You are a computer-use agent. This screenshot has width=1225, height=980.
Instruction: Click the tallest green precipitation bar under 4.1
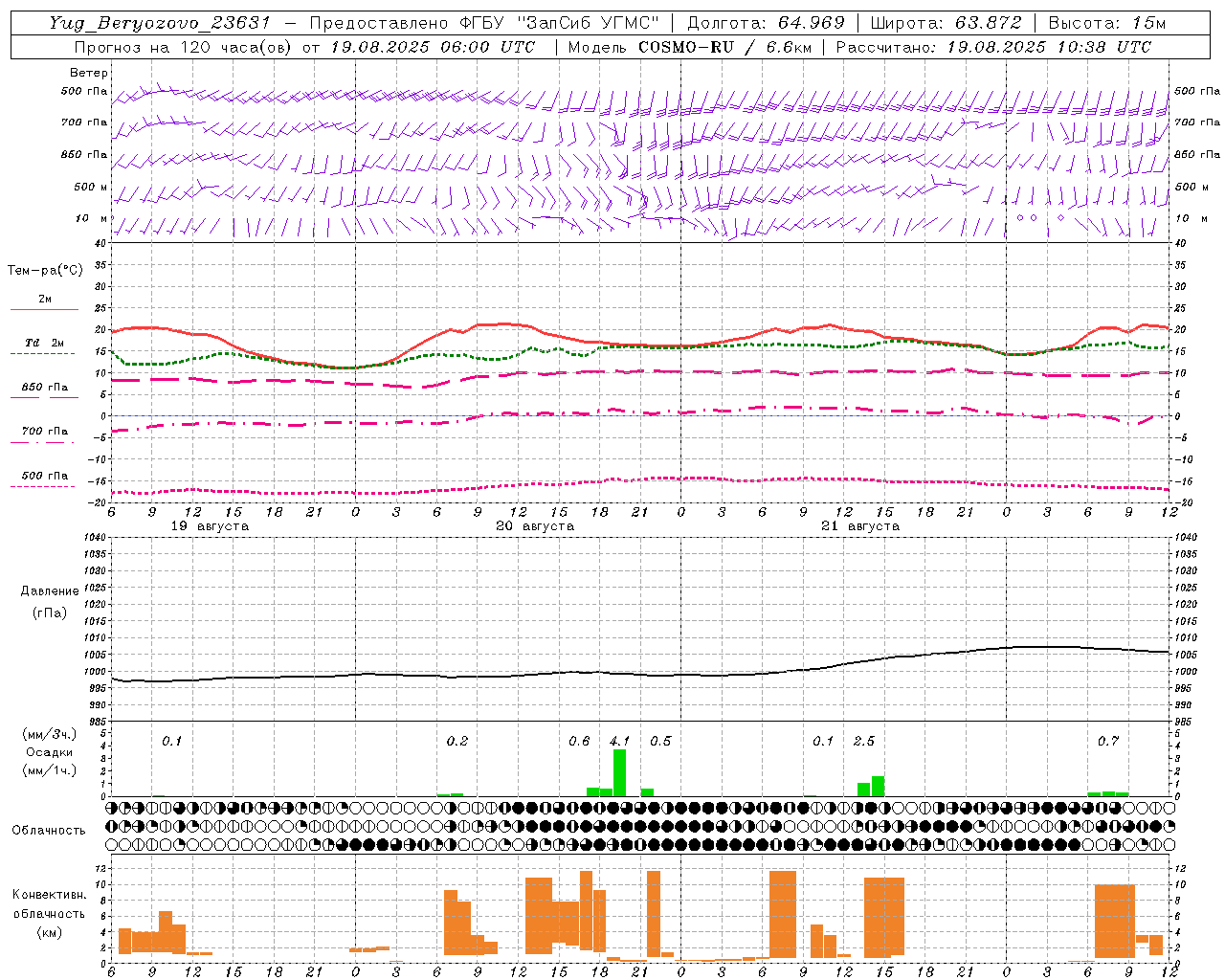point(619,772)
